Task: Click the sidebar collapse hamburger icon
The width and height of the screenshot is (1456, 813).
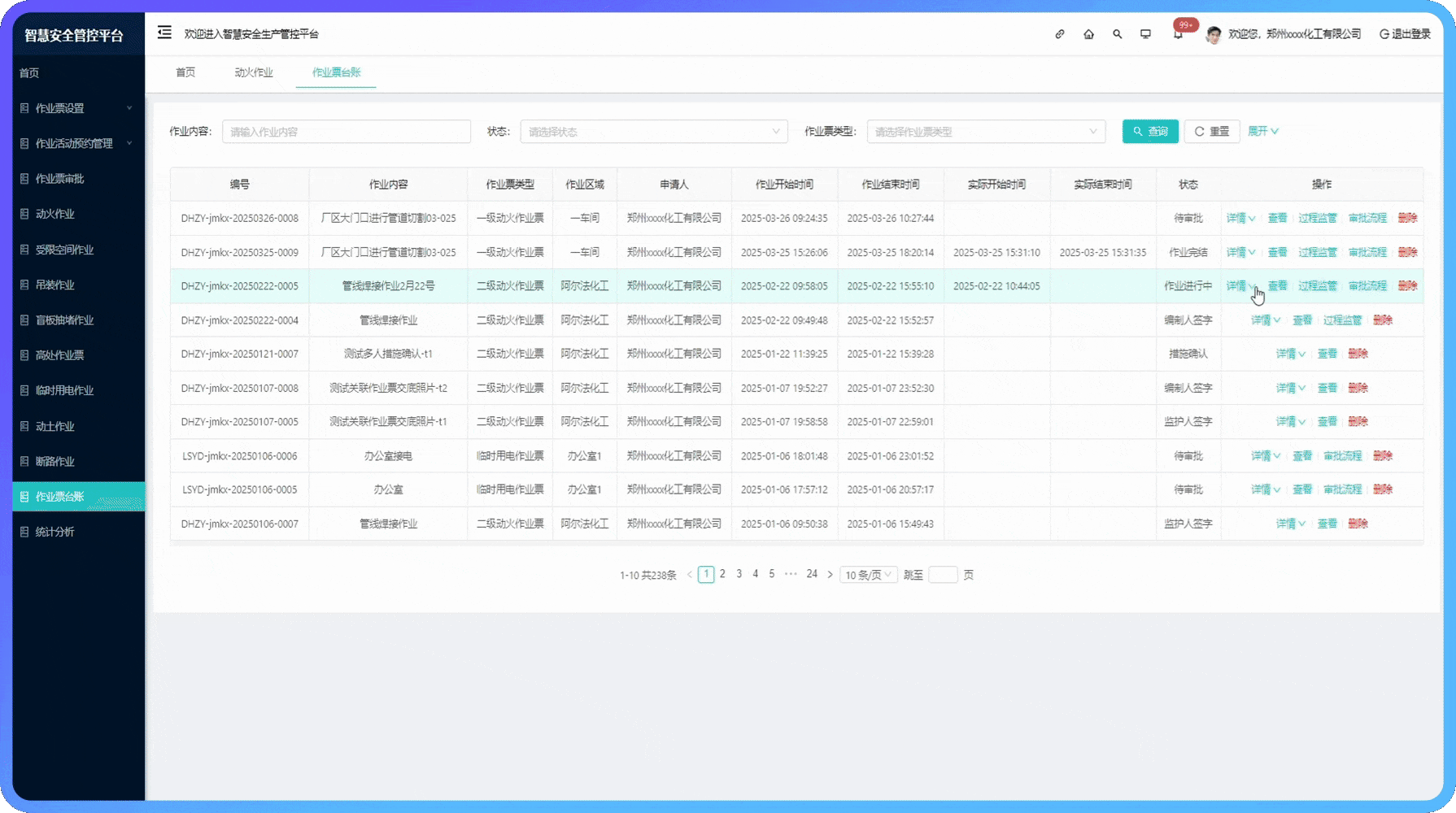Action: pyautogui.click(x=164, y=33)
